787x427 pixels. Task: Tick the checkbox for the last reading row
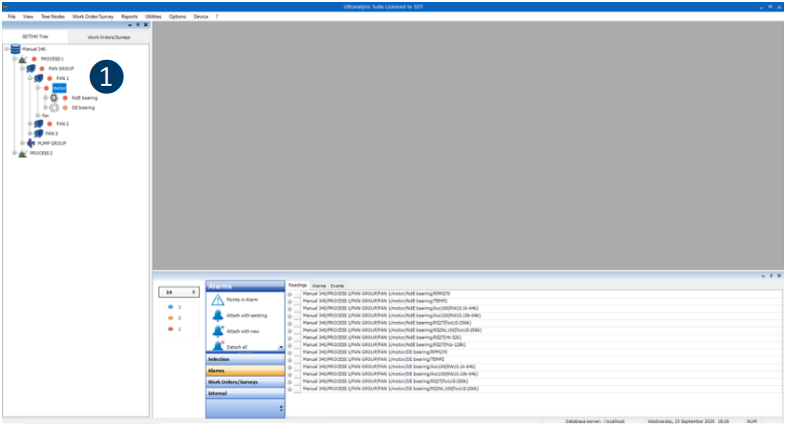coord(296,388)
